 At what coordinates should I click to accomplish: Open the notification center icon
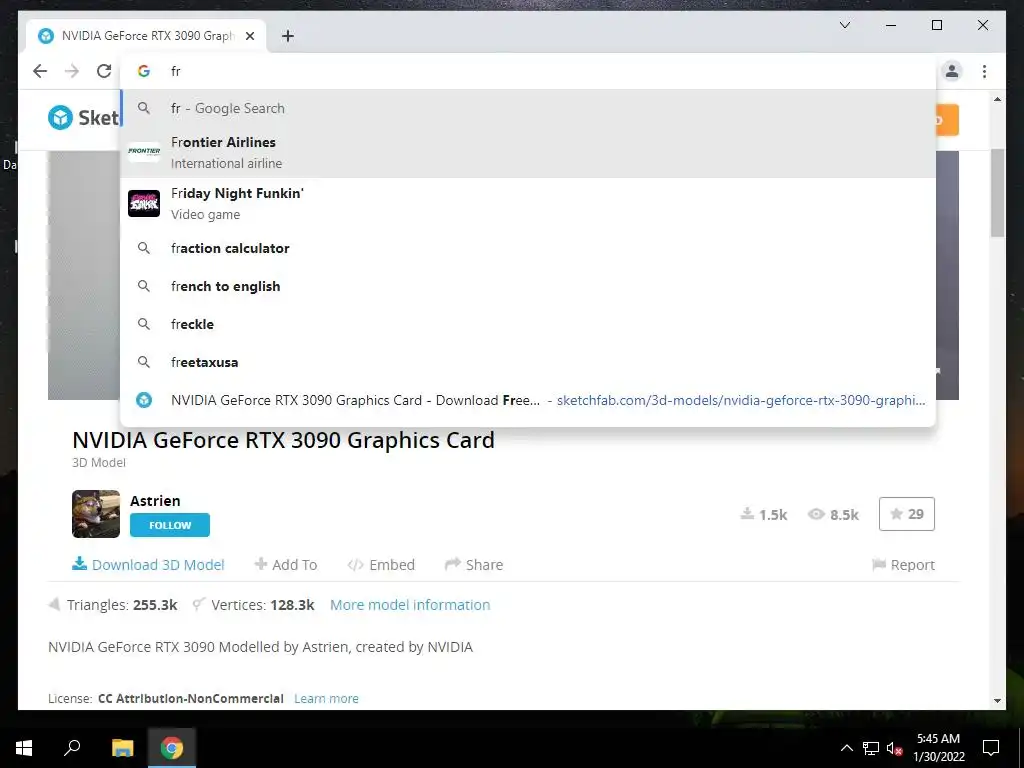click(x=991, y=748)
